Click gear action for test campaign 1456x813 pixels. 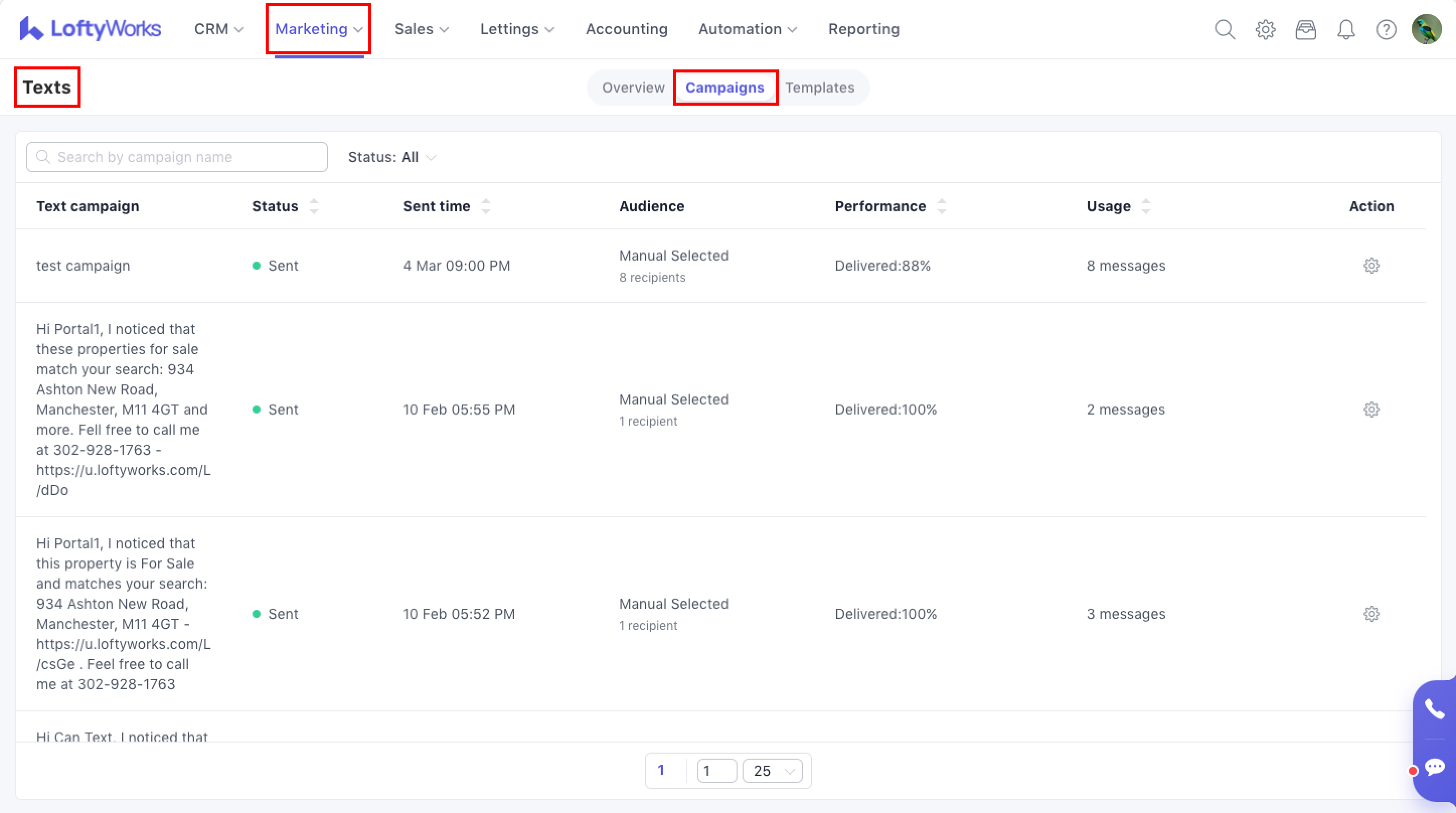(x=1371, y=266)
